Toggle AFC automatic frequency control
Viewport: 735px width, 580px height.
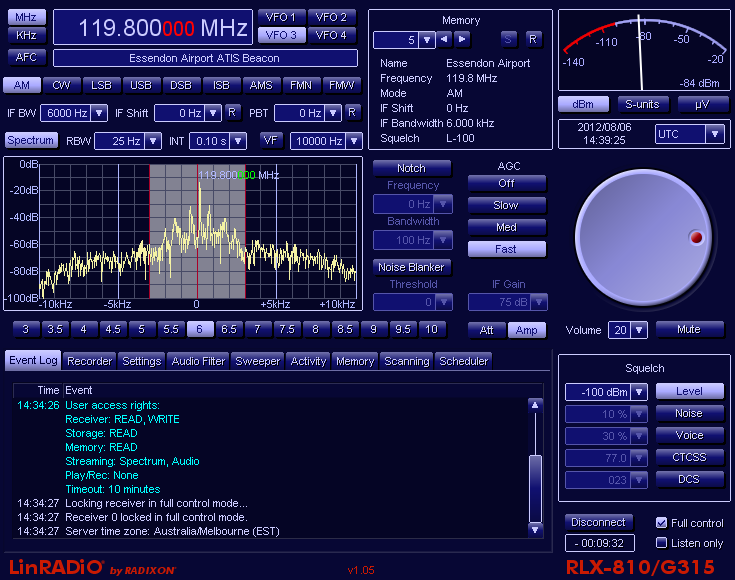(x=26, y=57)
